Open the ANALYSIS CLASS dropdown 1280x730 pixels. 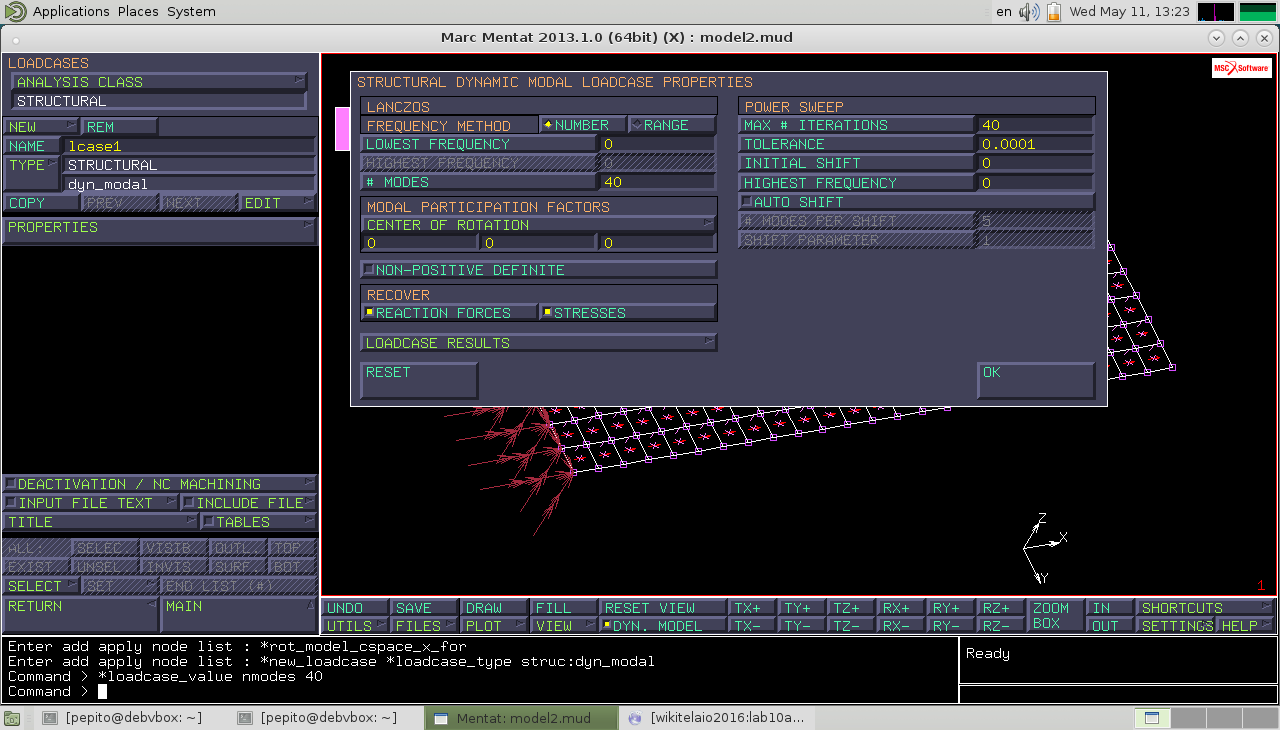click(158, 82)
